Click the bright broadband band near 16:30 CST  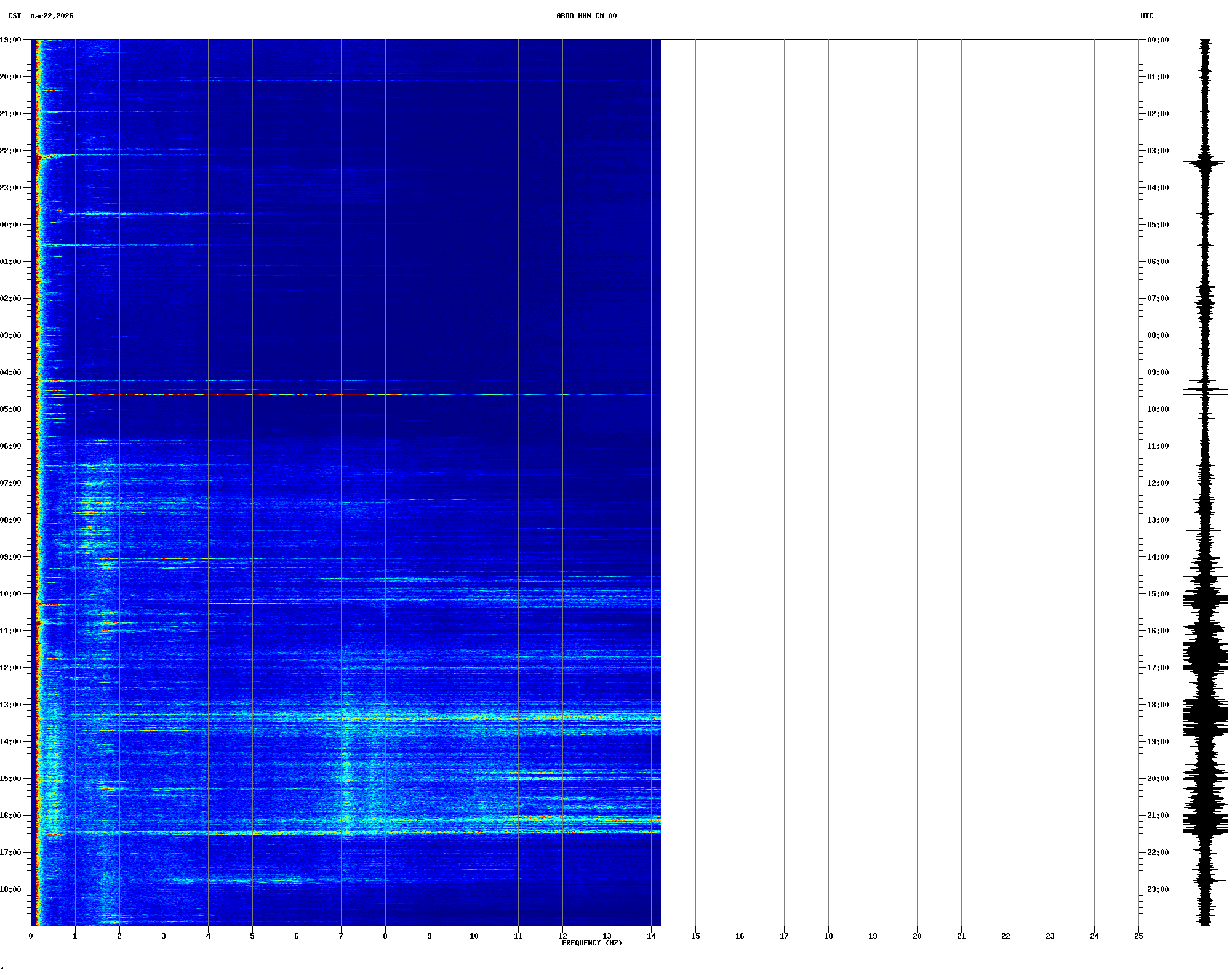click(x=369, y=832)
